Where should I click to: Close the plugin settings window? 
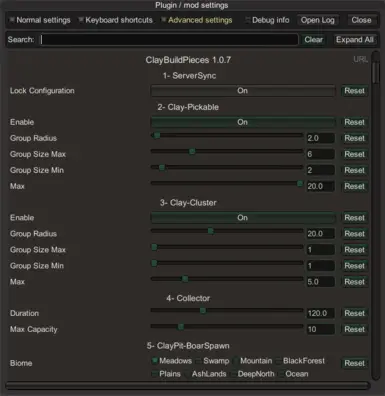[361, 20]
